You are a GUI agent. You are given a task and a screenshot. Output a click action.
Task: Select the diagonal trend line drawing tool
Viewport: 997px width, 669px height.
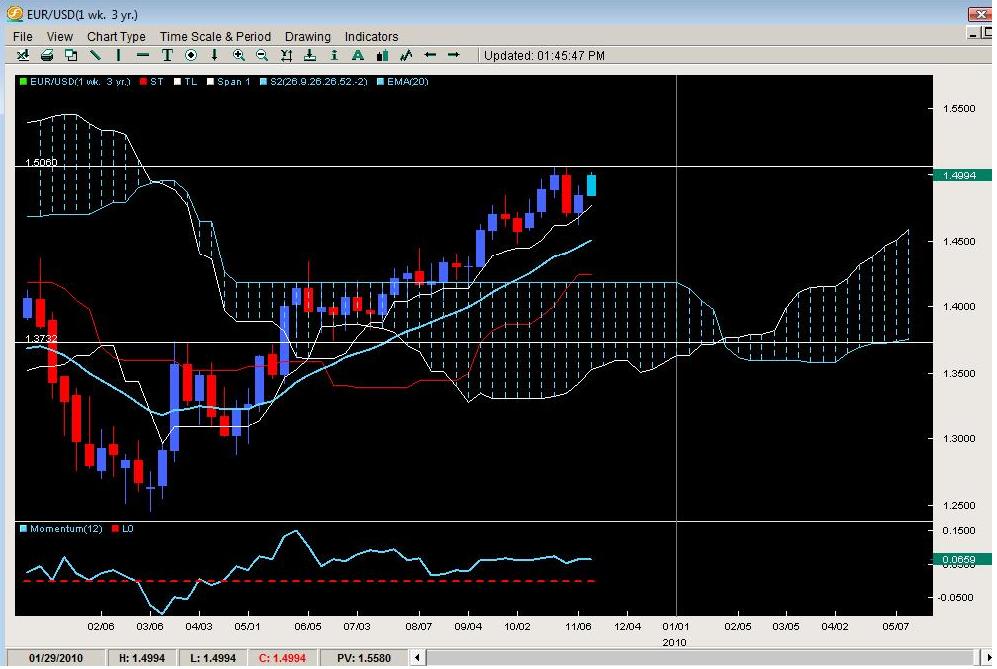point(95,55)
